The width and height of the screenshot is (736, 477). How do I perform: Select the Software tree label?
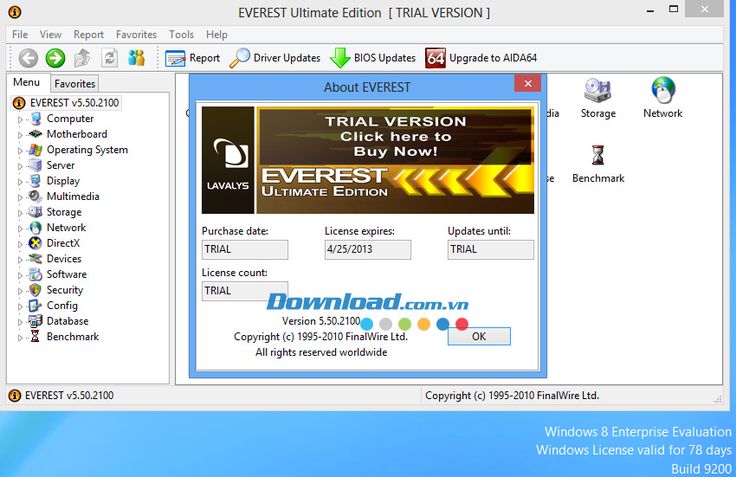point(67,274)
